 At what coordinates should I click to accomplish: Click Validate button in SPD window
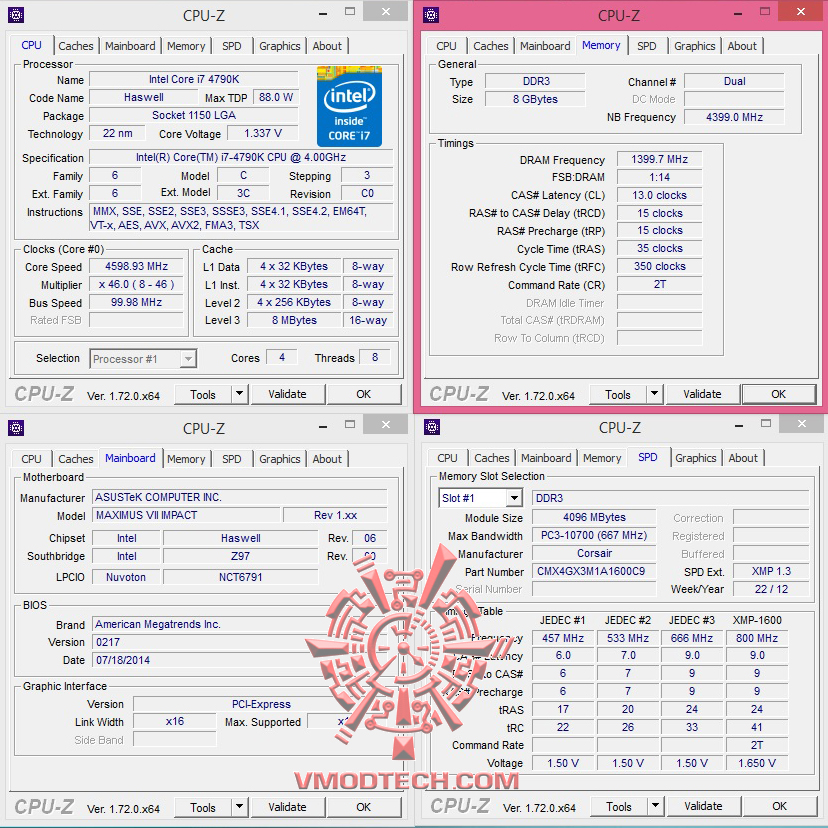point(703,806)
